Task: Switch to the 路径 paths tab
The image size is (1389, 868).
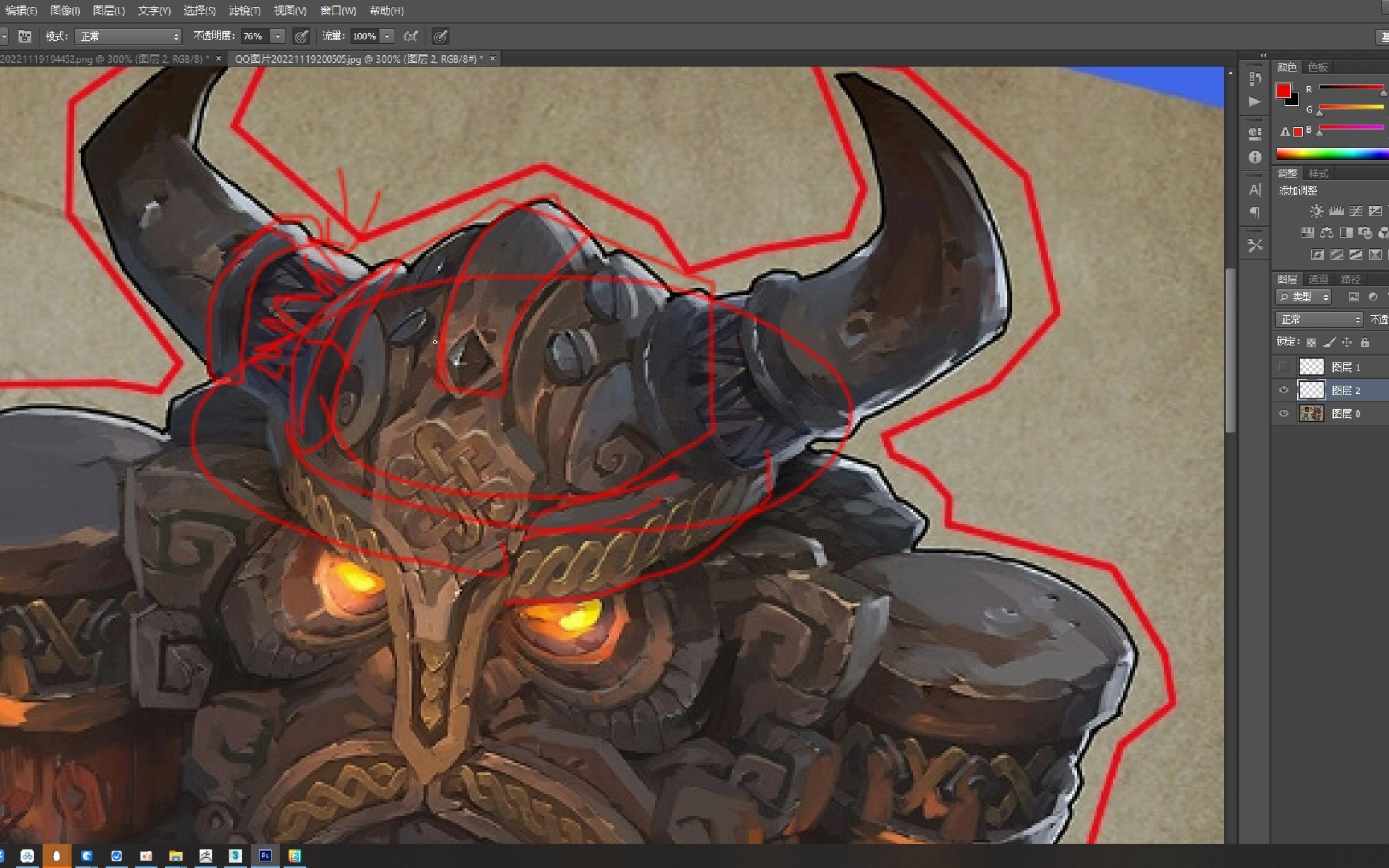Action: (1350, 279)
